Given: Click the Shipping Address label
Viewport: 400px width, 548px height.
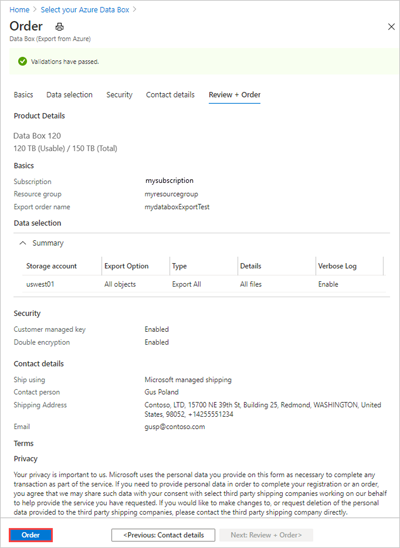Looking at the screenshot, I should pos(40,405).
